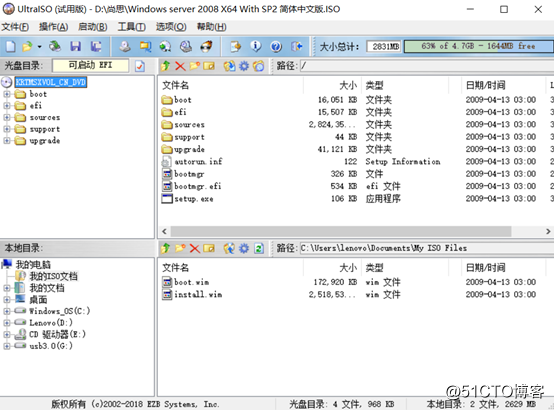The height and width of the screenshot is (410, 554).
Task: Click the 大小 column header in local pane
Action: [x=332, y=268]
